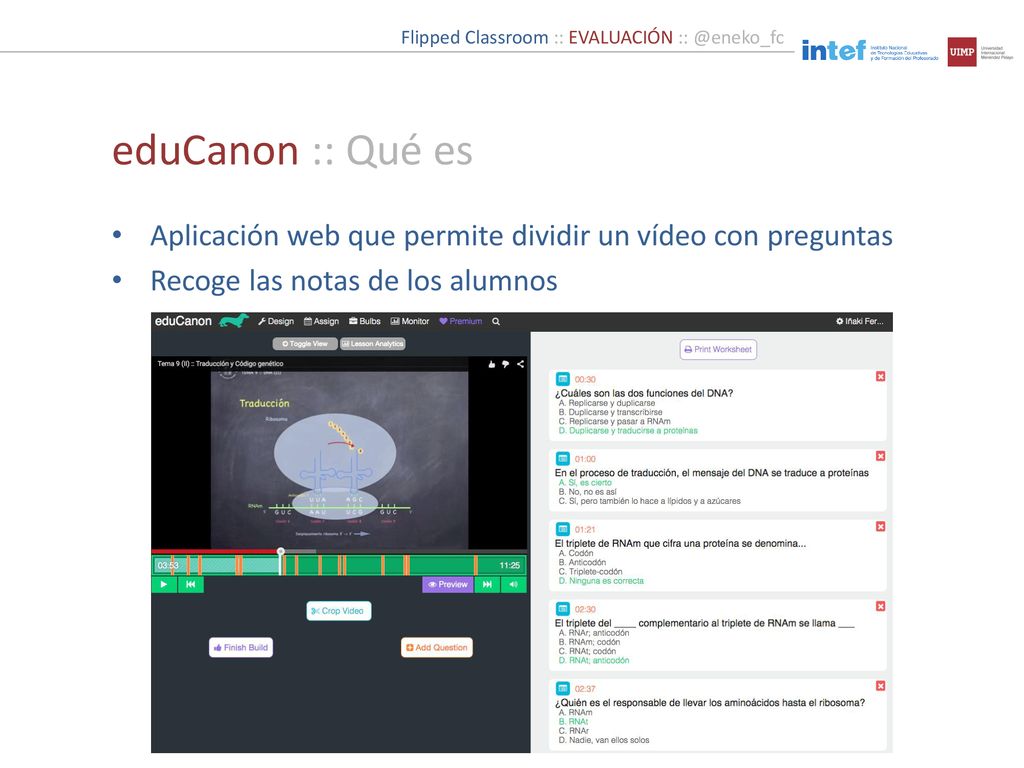Open Iñaki Fer... user settings menu
1024x768 pixels.
coord(859,321)
